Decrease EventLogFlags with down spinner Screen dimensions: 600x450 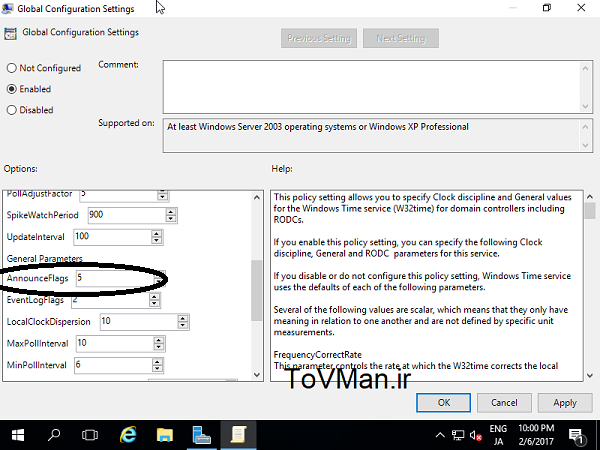coord(155,303)
